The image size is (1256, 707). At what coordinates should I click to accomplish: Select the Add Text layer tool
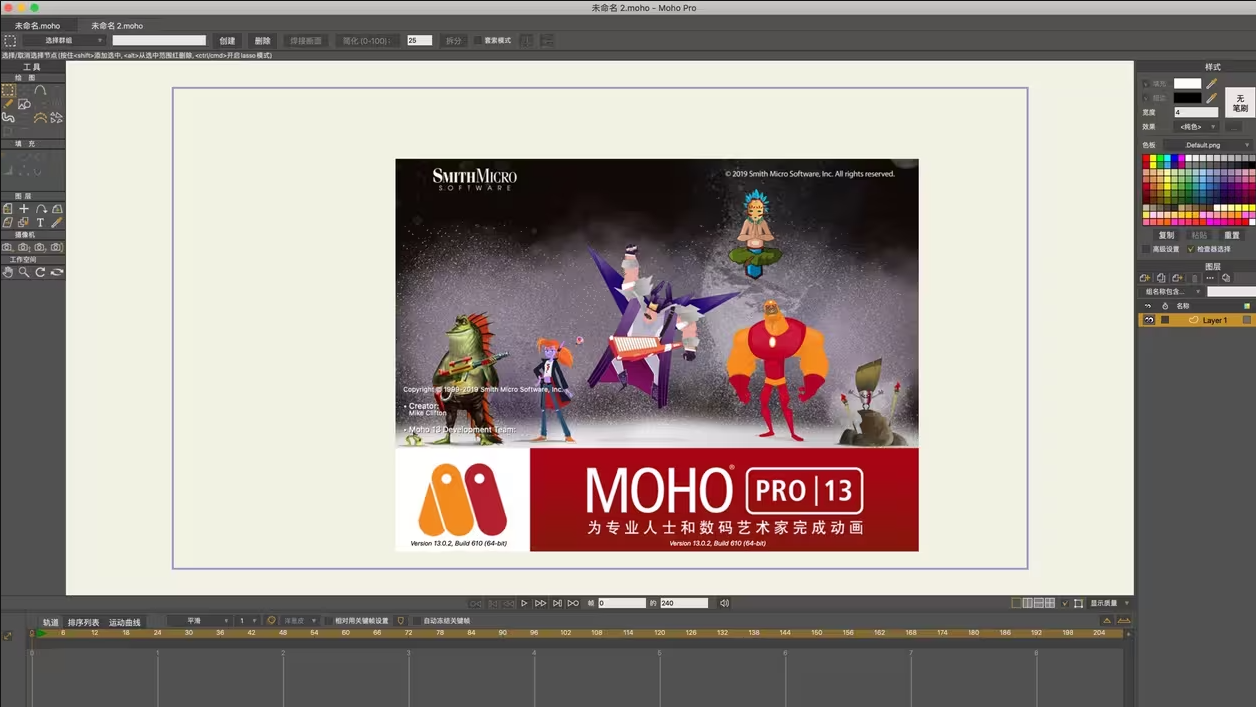pyautogui.click(x=40, y=222)
